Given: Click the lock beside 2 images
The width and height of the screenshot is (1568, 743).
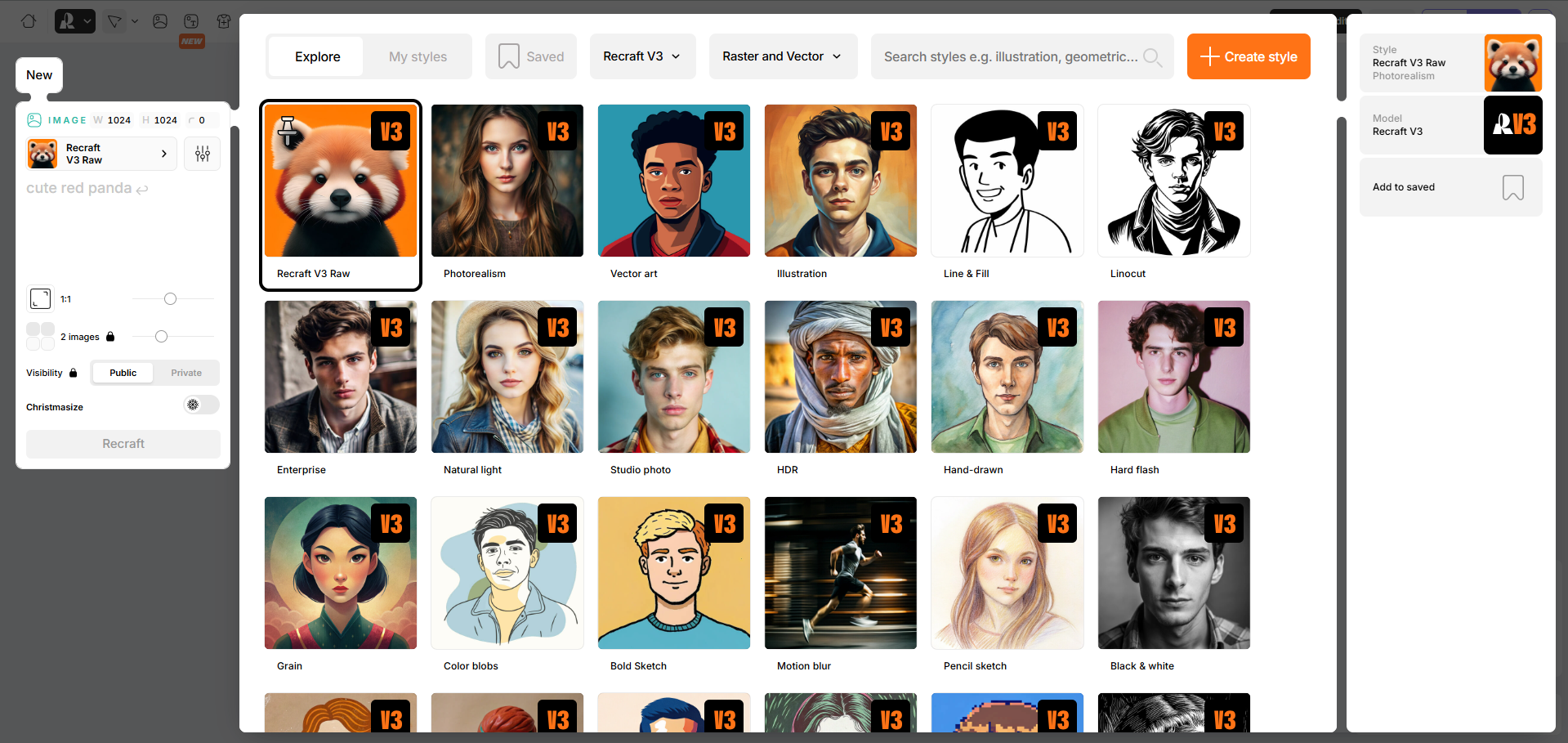Looking at the screenshot, I should pos(110,337).
